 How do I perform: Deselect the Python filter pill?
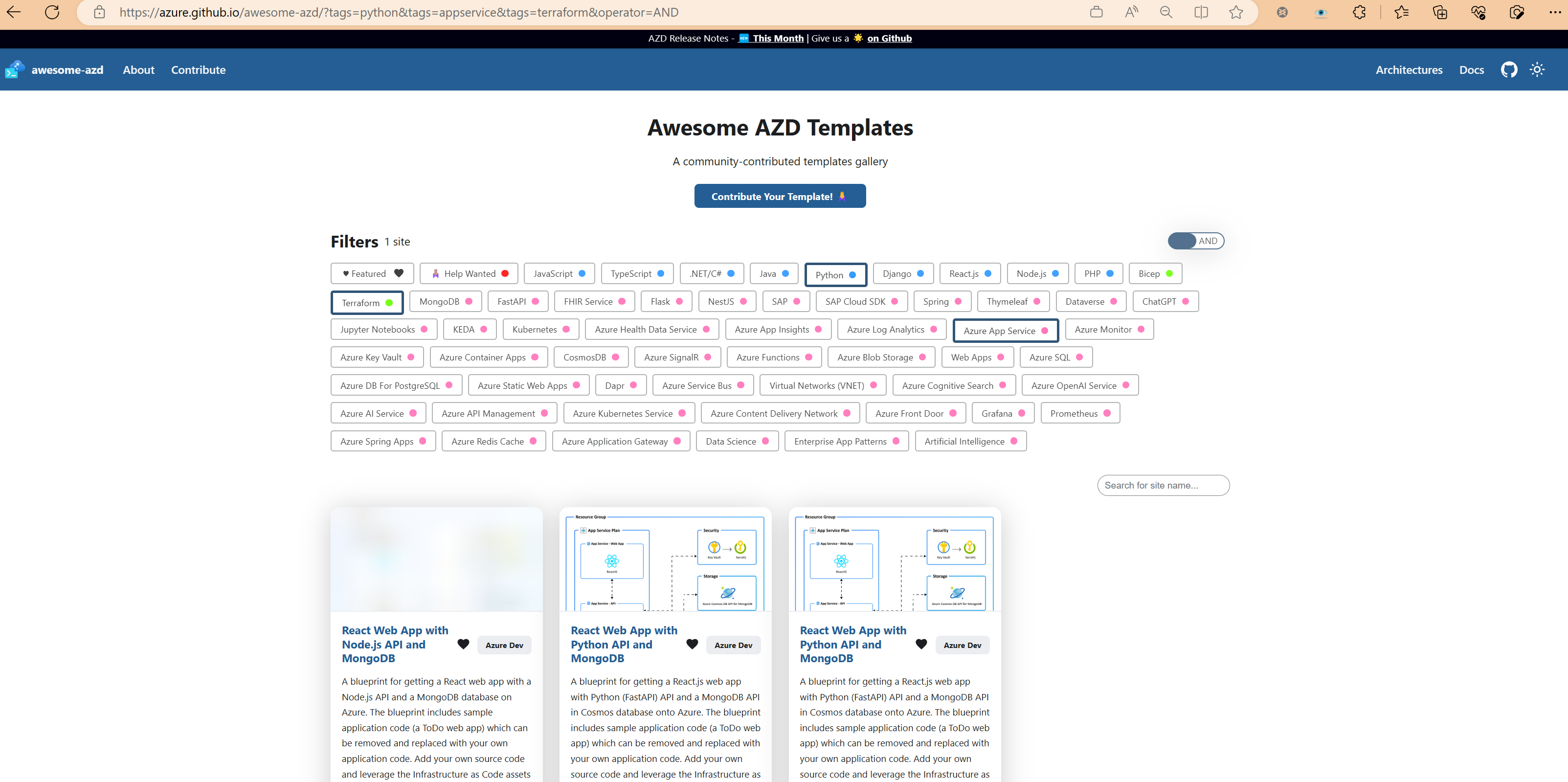(x=836, y=274)
